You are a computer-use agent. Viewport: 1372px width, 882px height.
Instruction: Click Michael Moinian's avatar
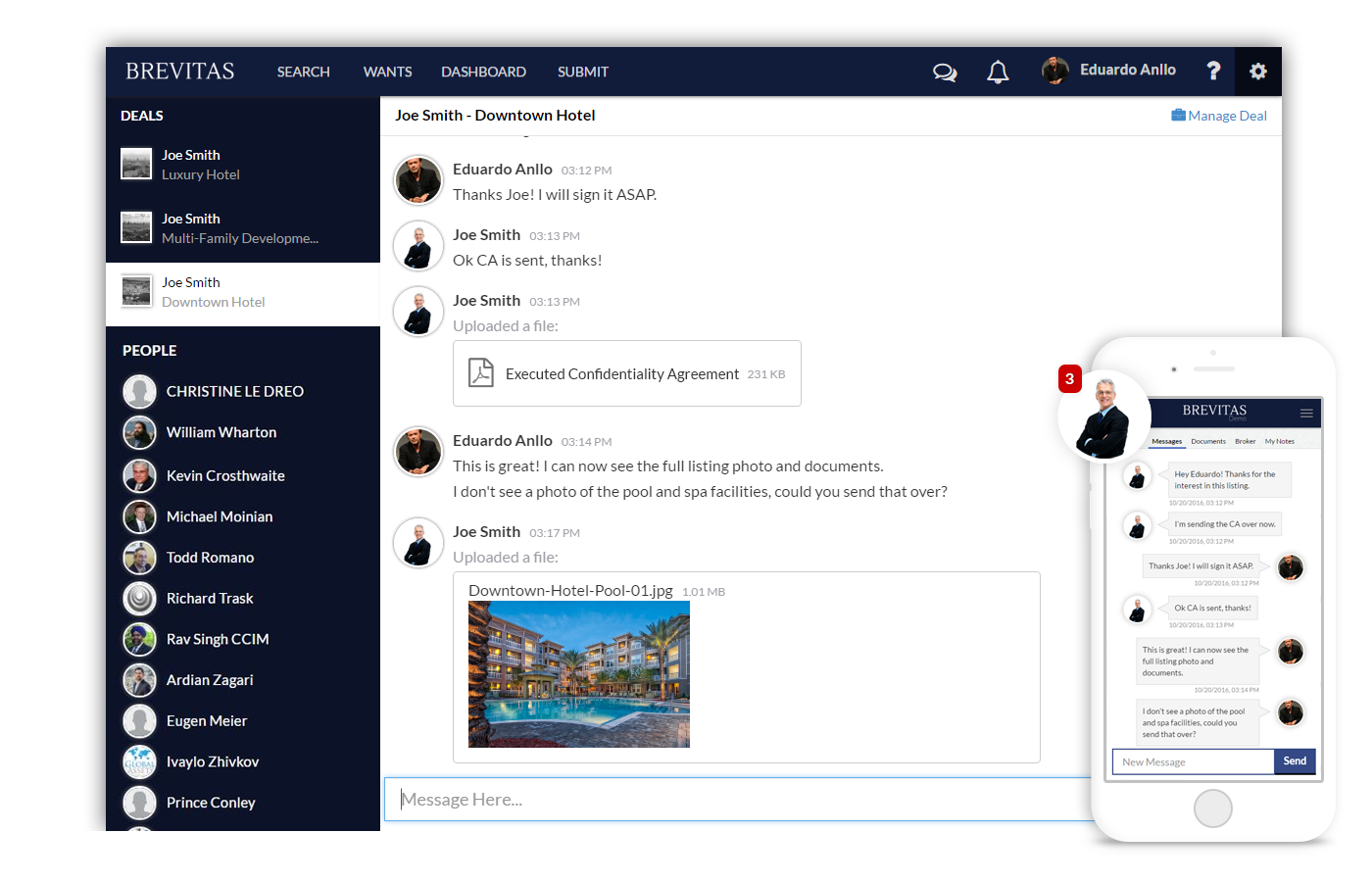(x=140, y=516)
